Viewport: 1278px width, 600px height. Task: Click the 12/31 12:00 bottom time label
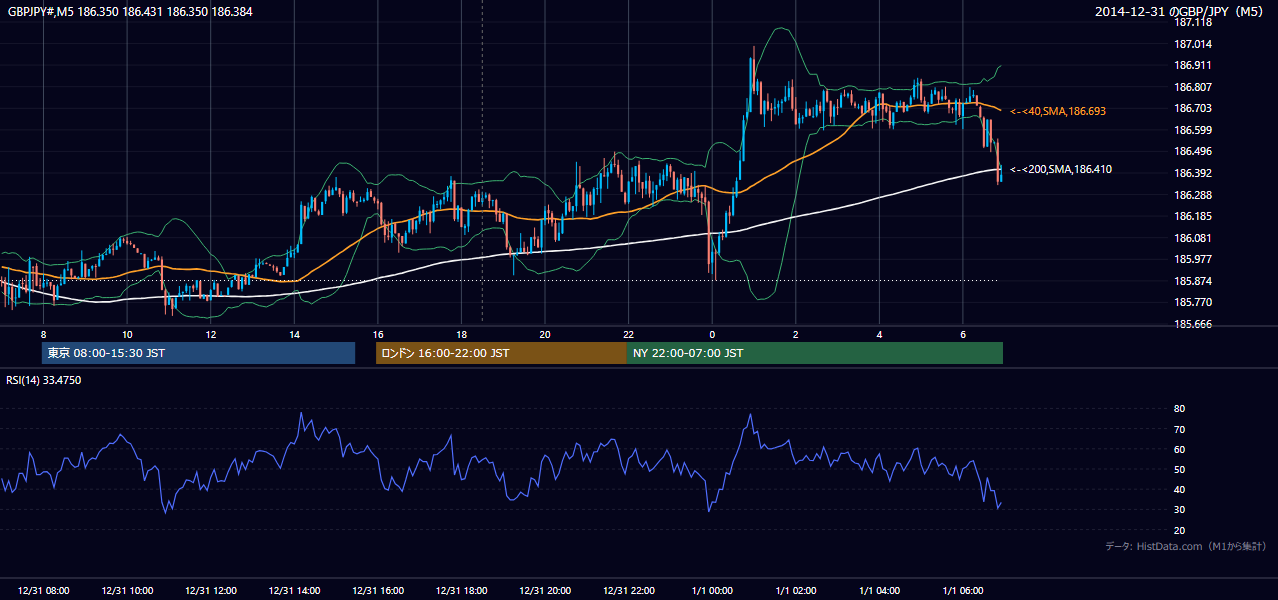[211, 591]
